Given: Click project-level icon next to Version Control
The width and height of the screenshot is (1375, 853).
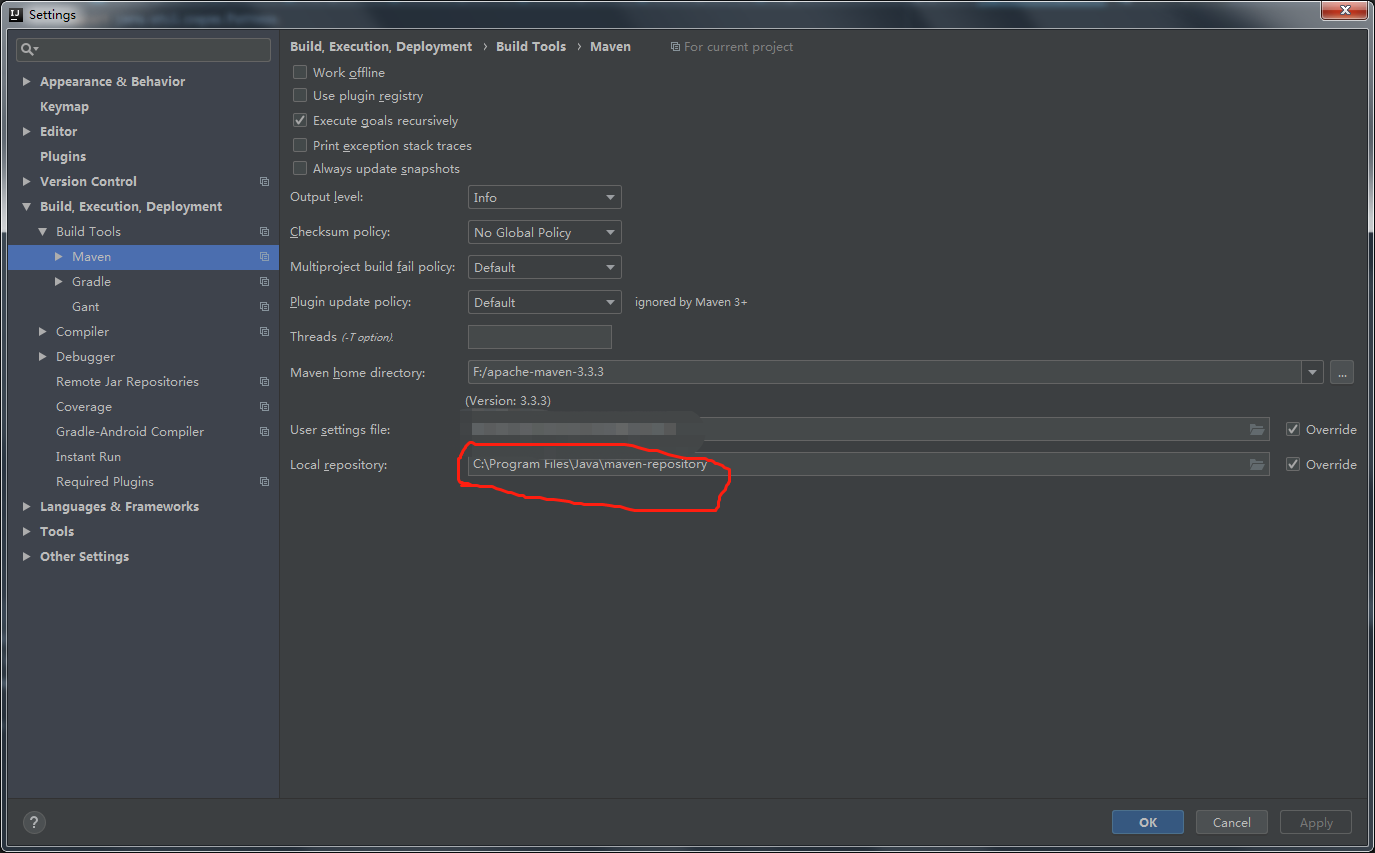Looking at the screenshot, I should coord(264,182).
